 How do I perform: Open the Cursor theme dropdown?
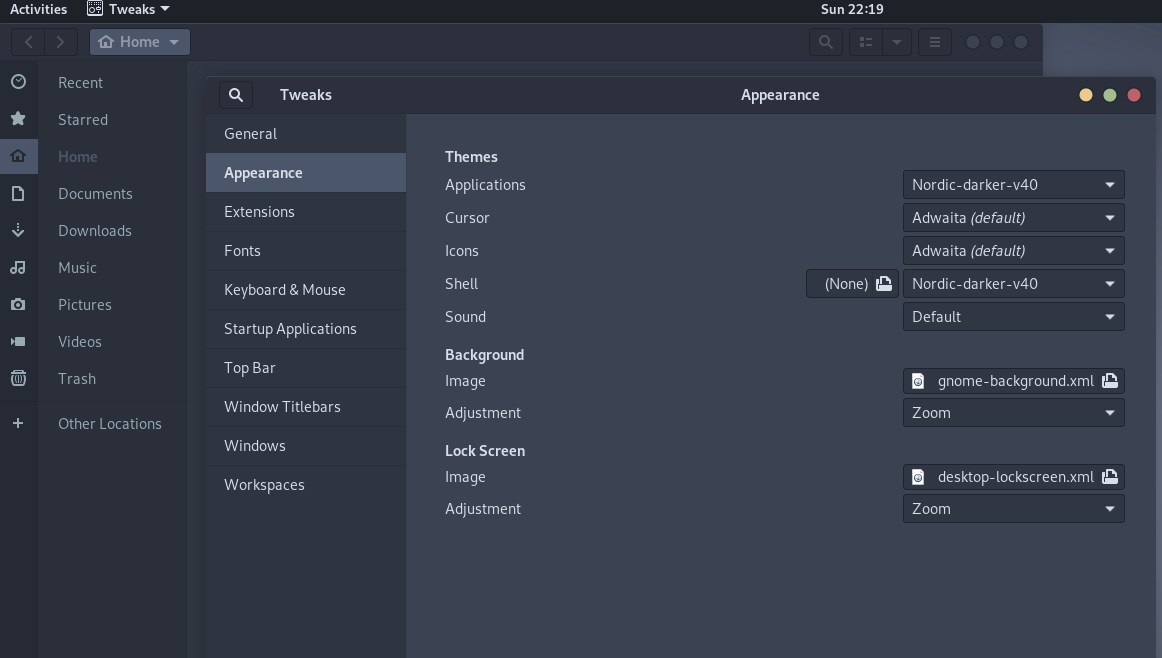click(1013, 217)
